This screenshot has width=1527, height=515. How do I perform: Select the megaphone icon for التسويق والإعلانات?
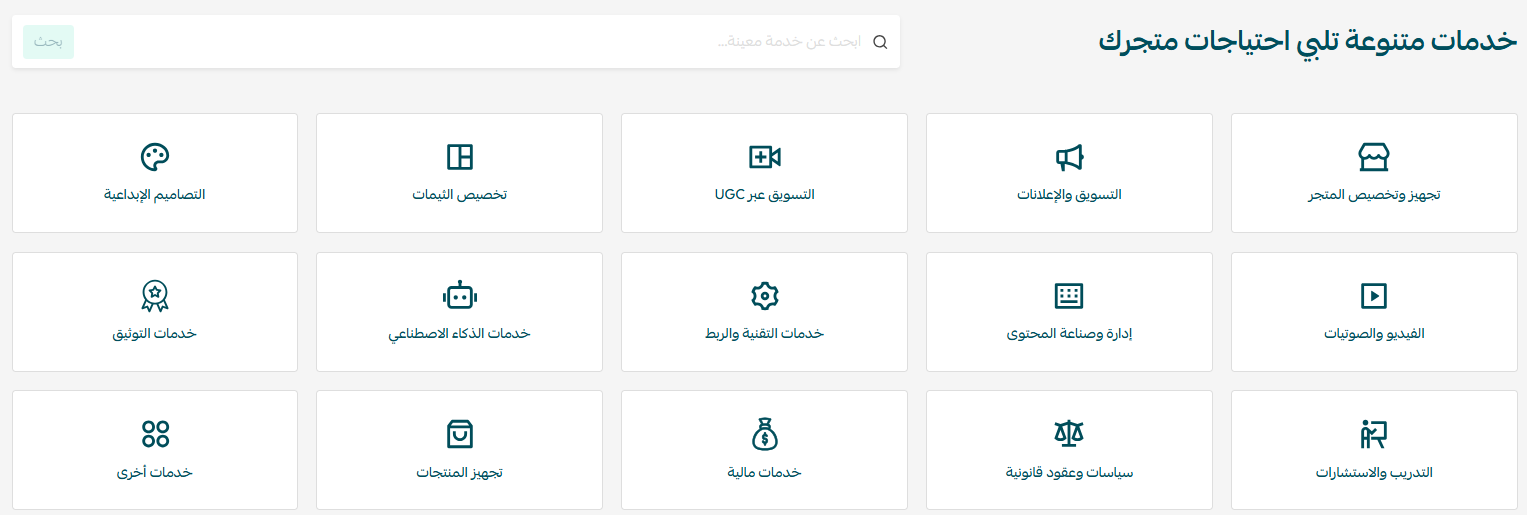[1069, 157]
